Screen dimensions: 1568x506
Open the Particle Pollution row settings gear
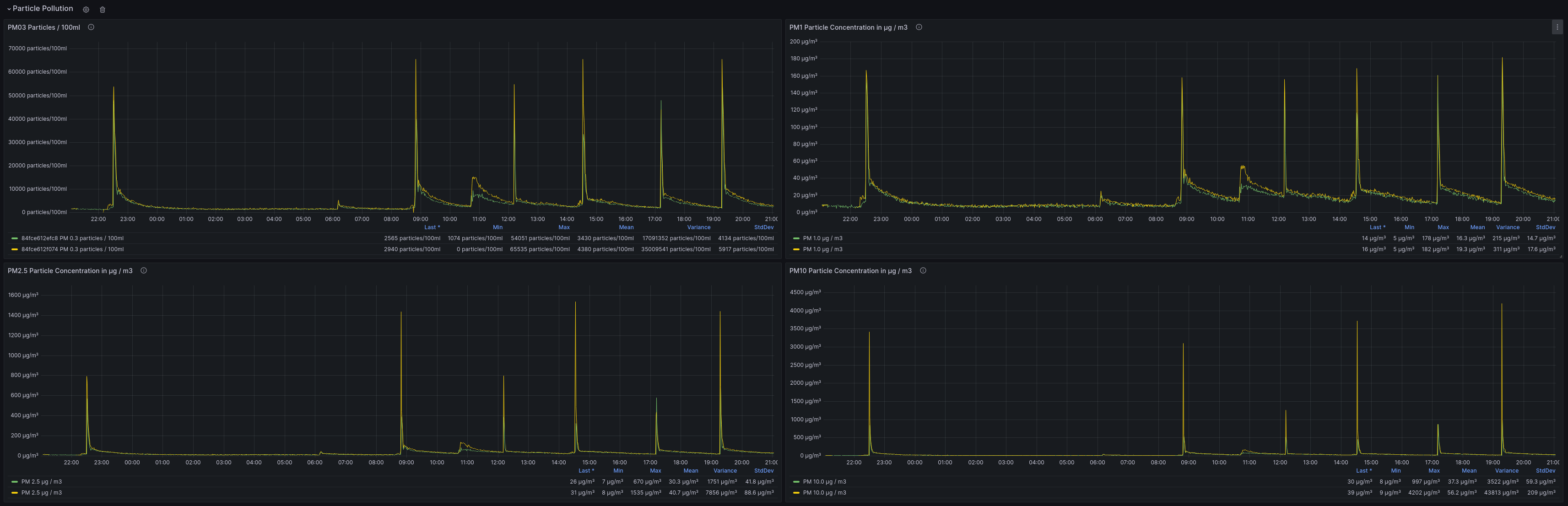coord(86,9)
